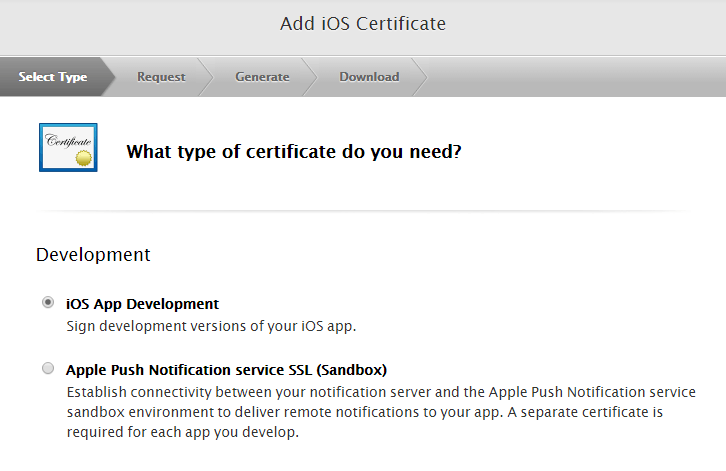Click the bold iOS App Development label
Screen dimensions: 726x471
pos(142,304)
